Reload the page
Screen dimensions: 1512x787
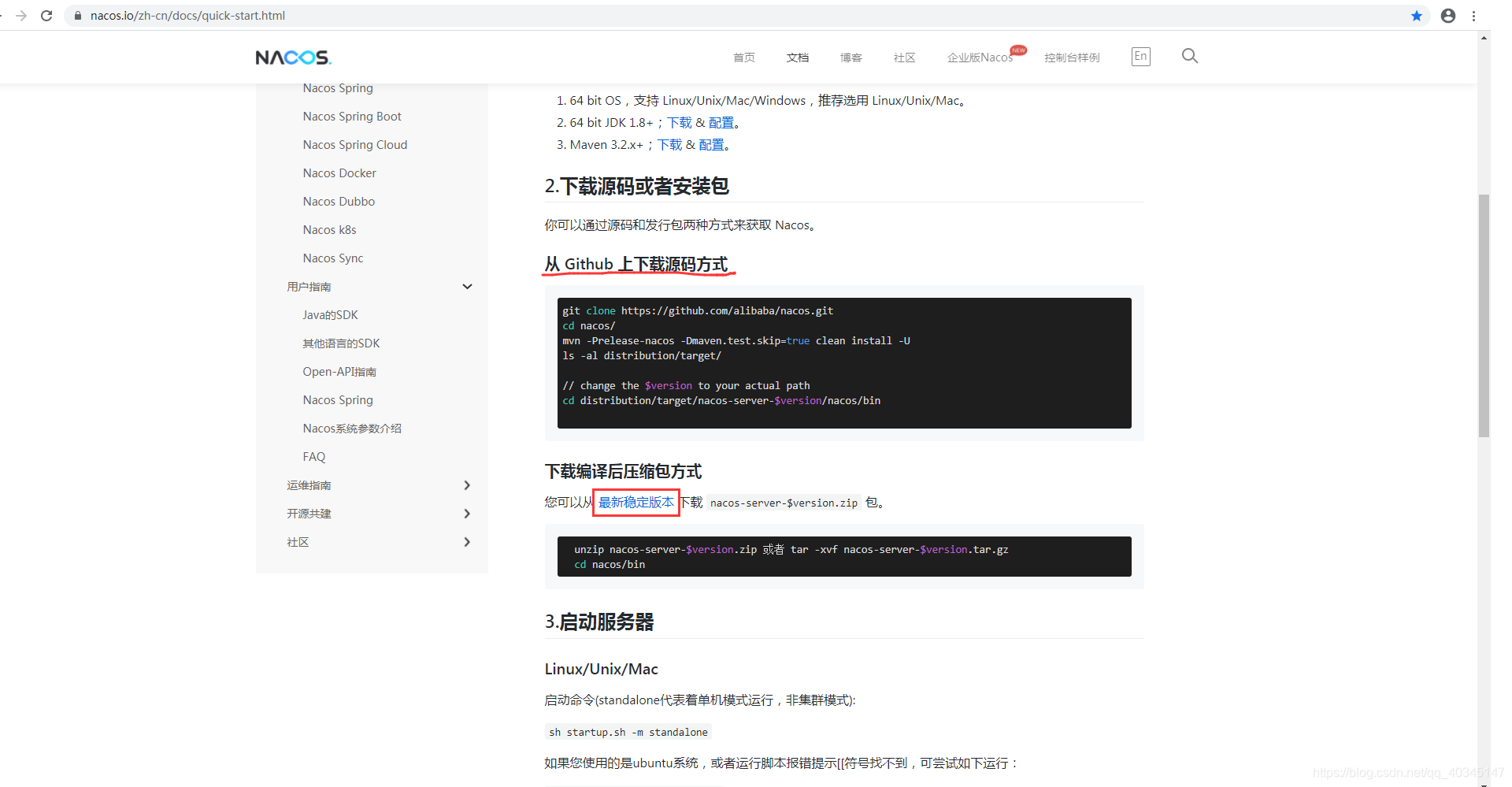click(x=46, y=16)
